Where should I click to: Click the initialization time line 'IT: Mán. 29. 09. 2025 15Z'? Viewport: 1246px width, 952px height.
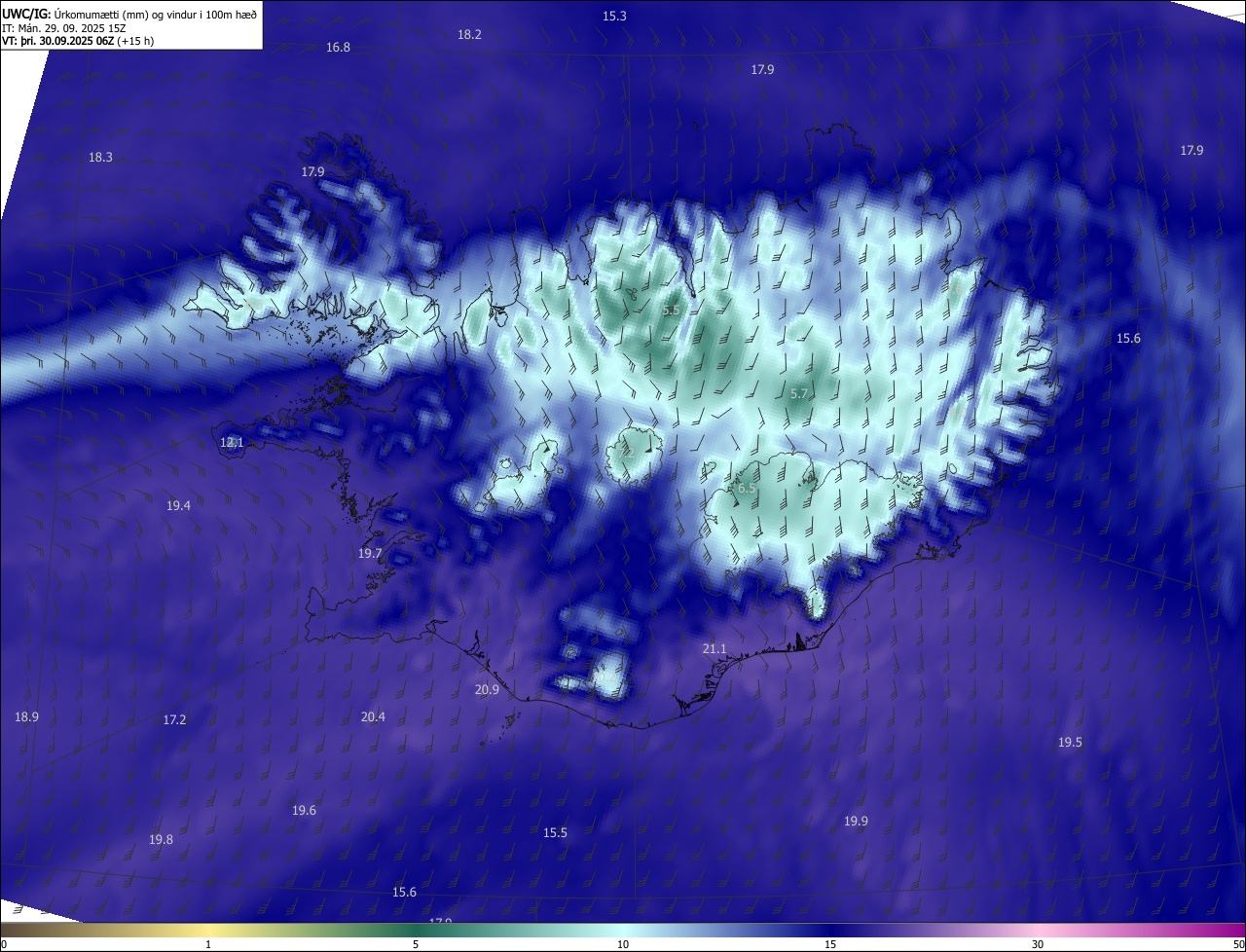coord(63,28)
